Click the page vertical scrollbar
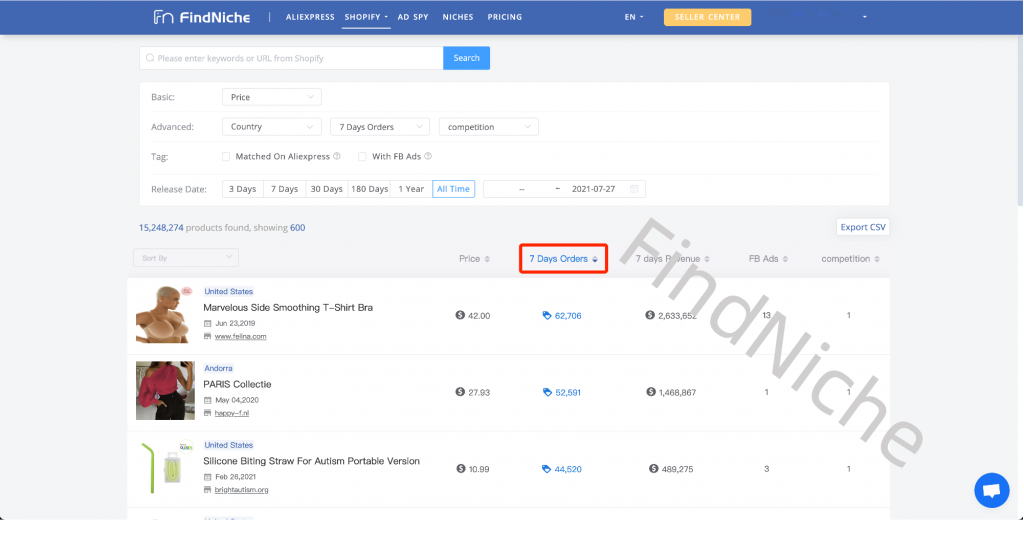The image size is (1024, 555). pyautogui.click(x=1020, y=121)
